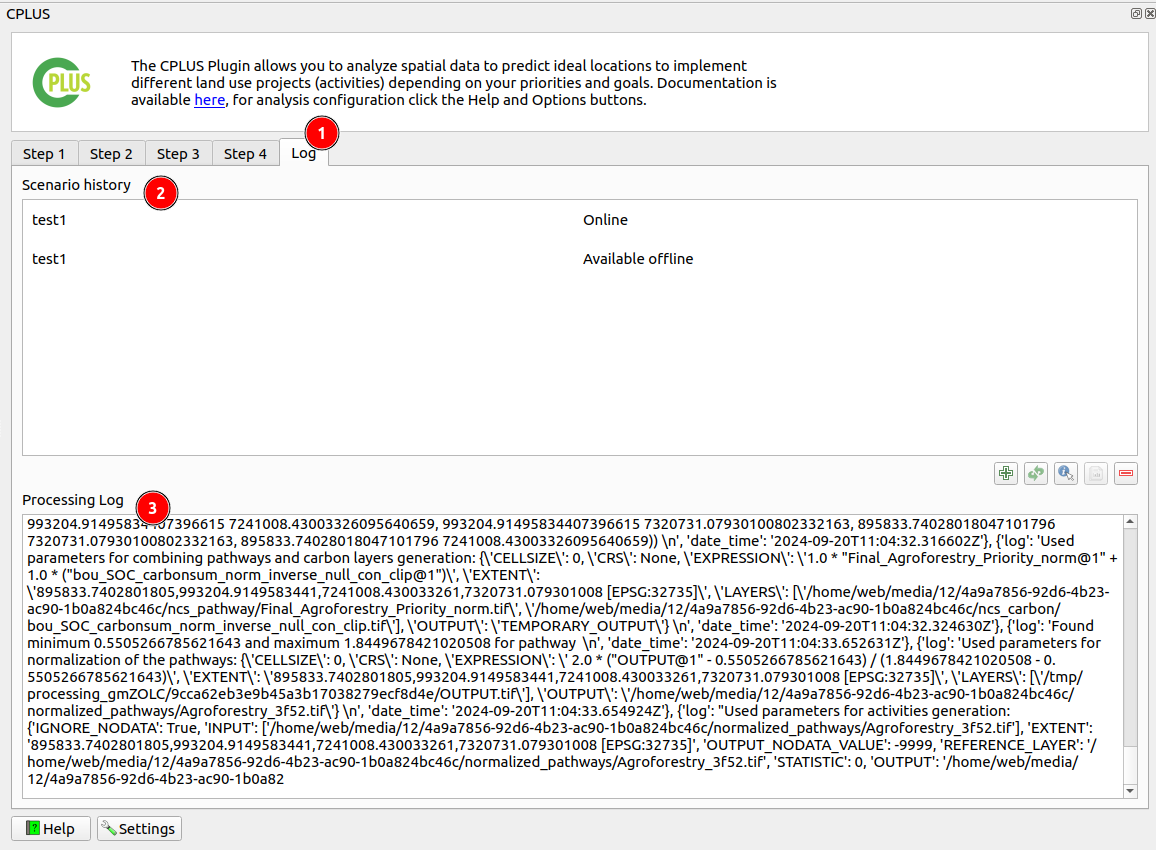This screenshot has width=1156, height=850.
Task: Select the Online test1 scenario row
Action: [579, 220]
